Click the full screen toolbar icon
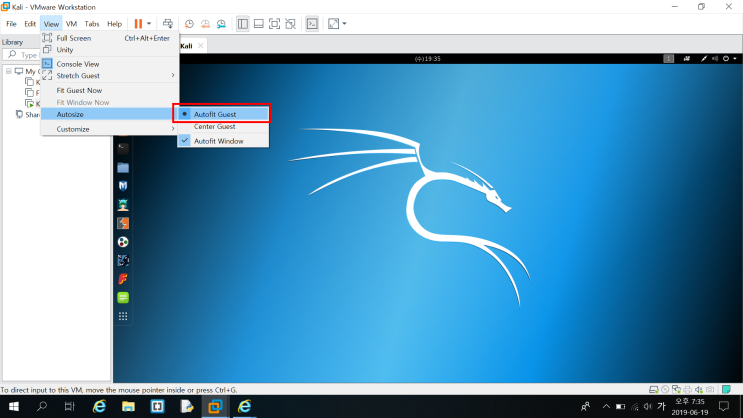 274,24
